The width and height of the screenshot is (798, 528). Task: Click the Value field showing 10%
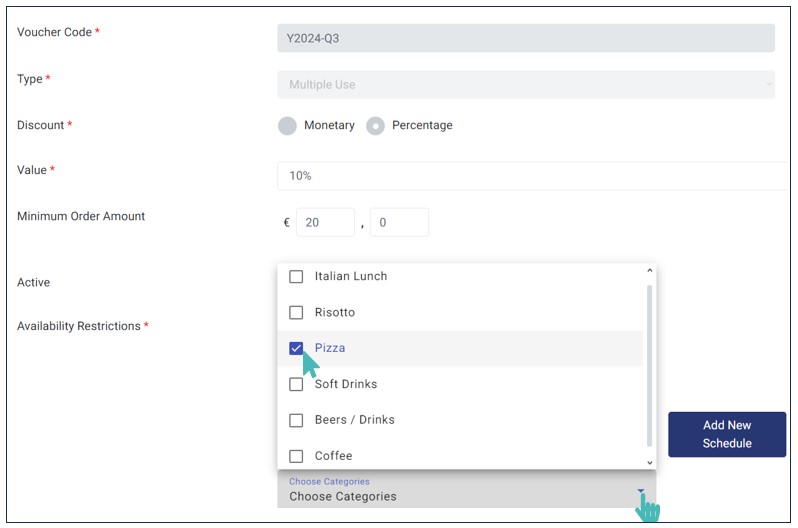tap(532, 176)
